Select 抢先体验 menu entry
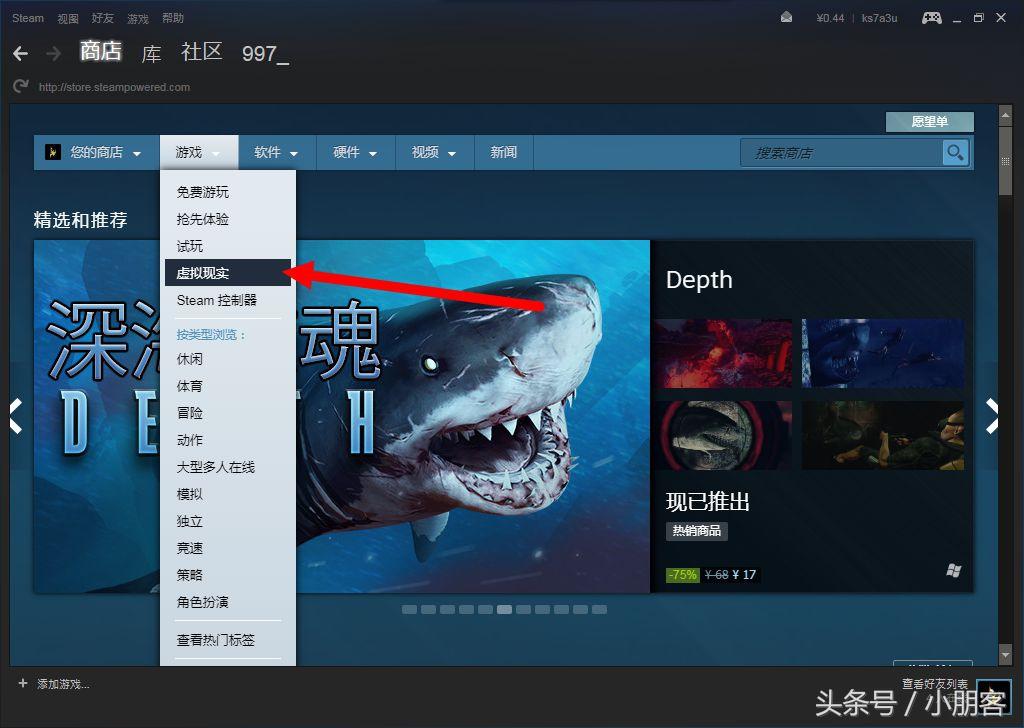The width and height of the screenshot is (1024, 728). [x=202, y=219]
